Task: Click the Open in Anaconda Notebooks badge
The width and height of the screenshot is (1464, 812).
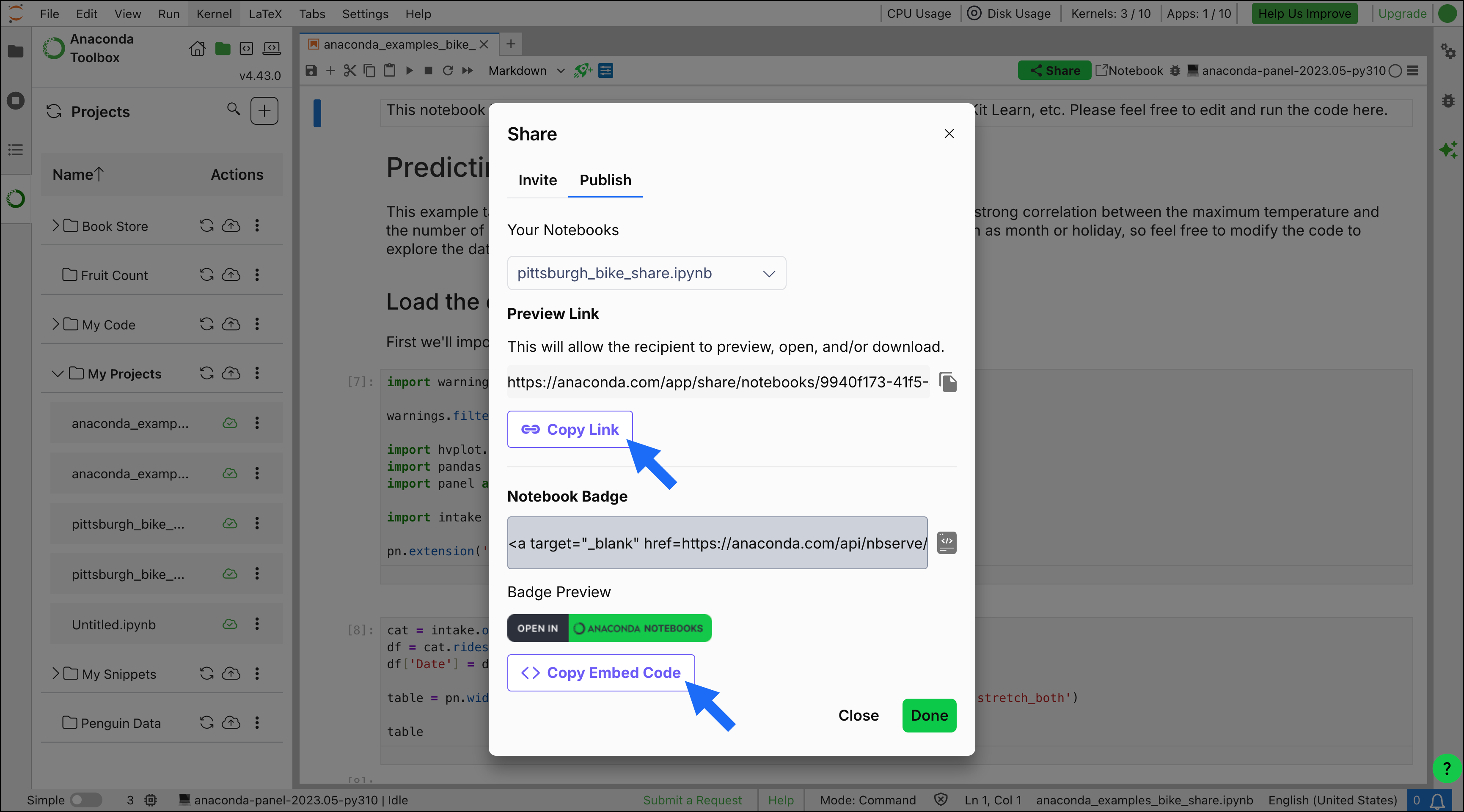Action: coord(609,628)
